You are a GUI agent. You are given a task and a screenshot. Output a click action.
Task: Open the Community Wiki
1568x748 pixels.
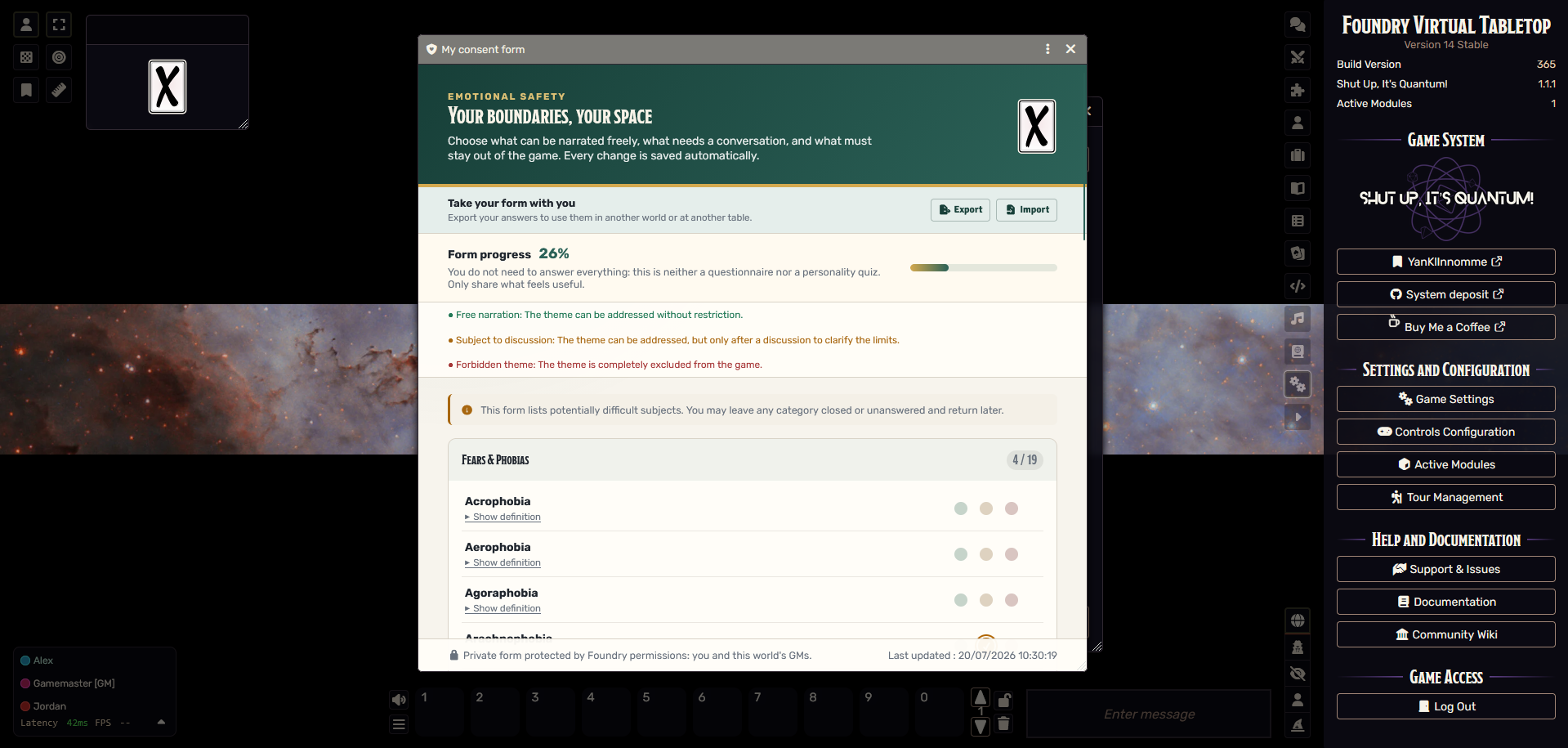[x=1446, y=634]
